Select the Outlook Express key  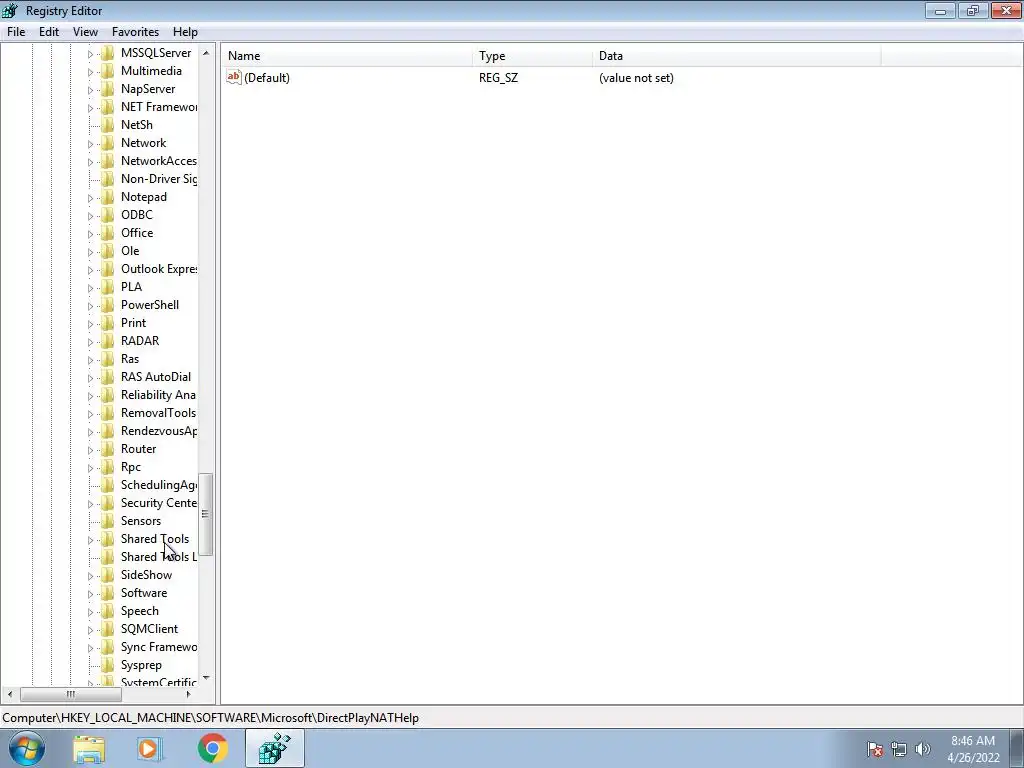coord(159,269)
